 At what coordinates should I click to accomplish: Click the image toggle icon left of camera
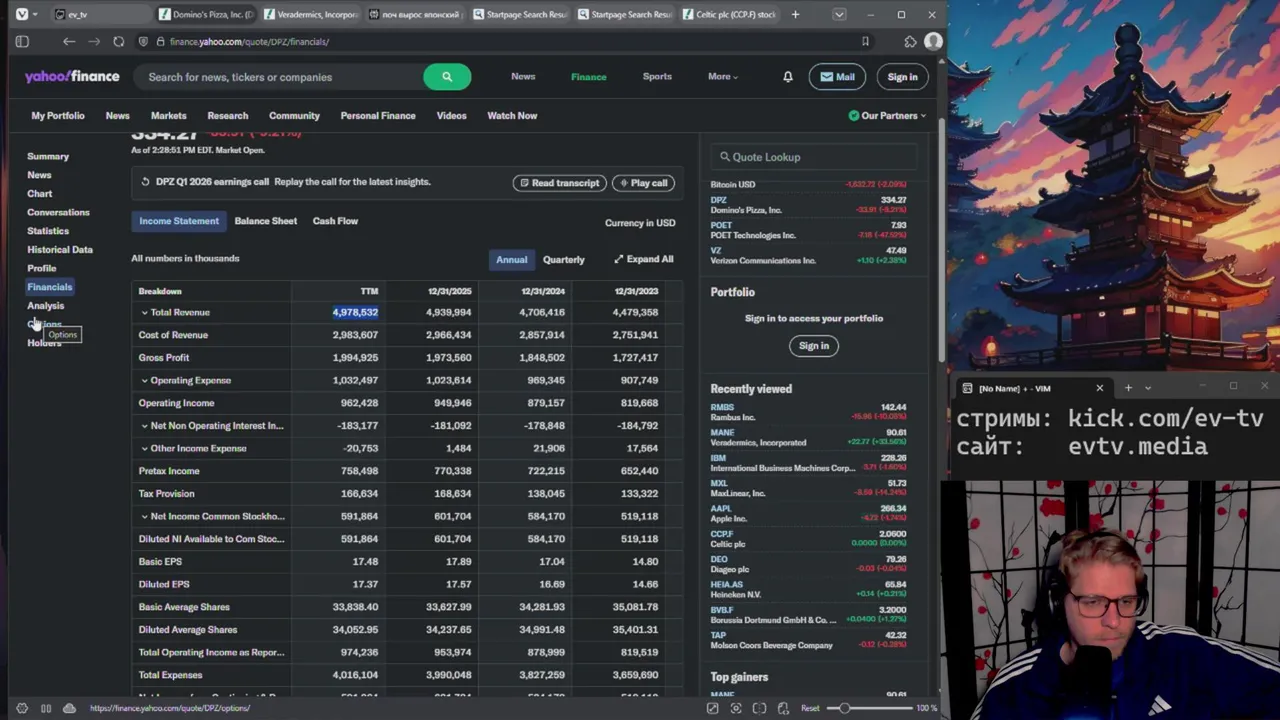[x=712, y=708]
